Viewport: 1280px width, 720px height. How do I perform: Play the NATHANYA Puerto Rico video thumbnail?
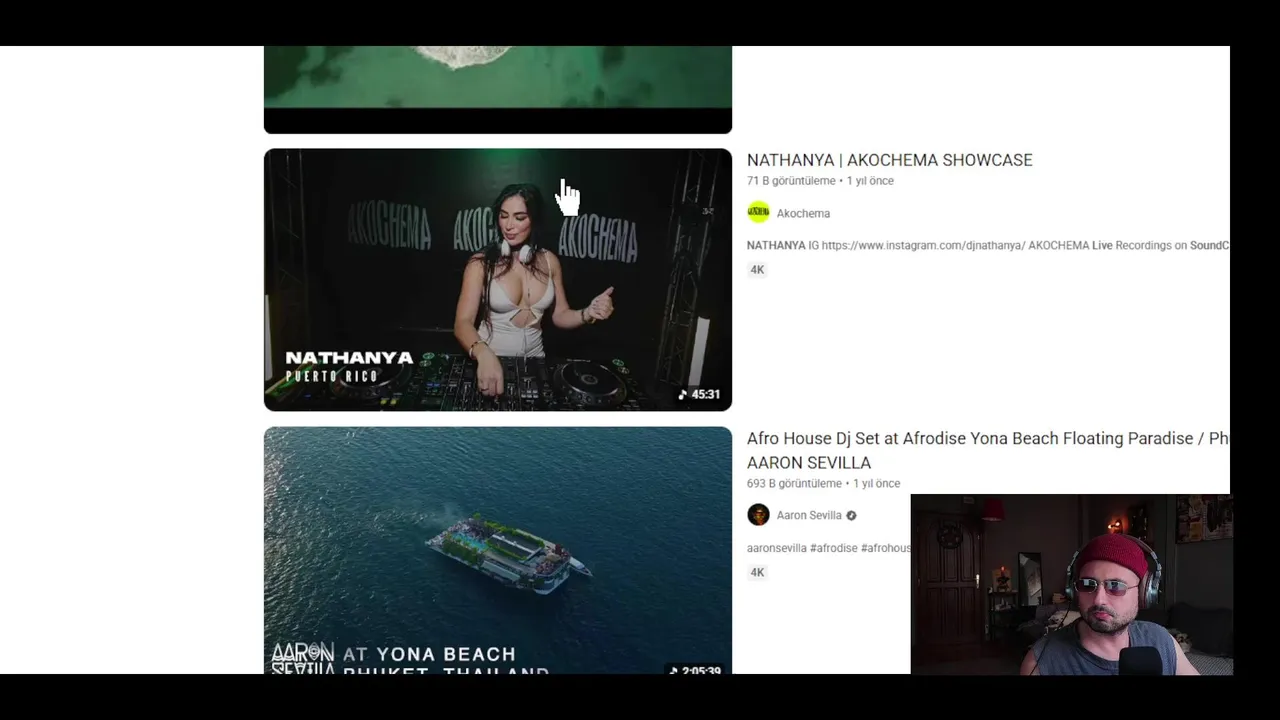[x=498, y=280]
